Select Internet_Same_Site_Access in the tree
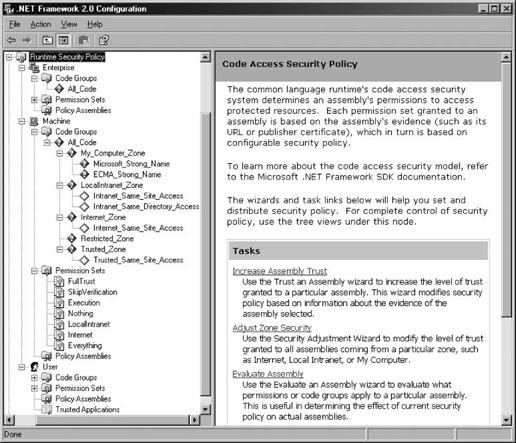The width and height of the screenshot is (516, 443). tap(138, 228)
